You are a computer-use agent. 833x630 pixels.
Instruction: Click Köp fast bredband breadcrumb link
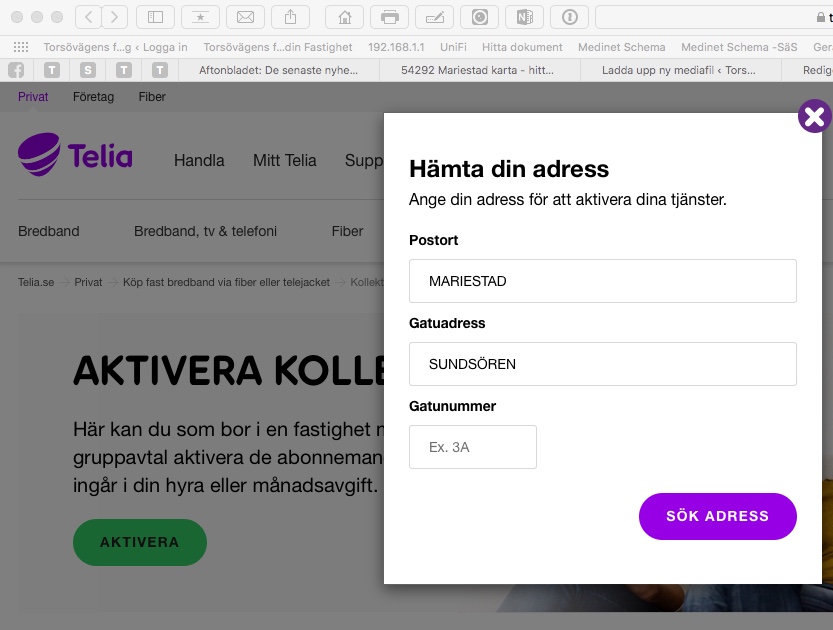[x=226, y=282]
